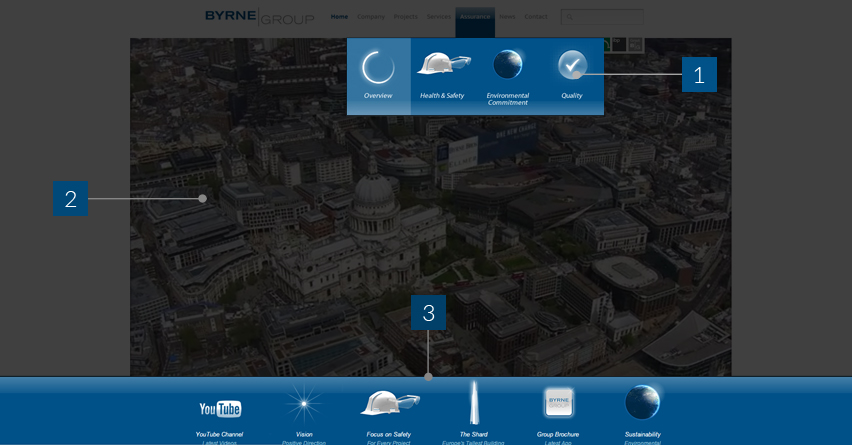The width and height of the screenshot is (852, 445).
Task: Click the Byrne Group logo
Action: point(259,16)
